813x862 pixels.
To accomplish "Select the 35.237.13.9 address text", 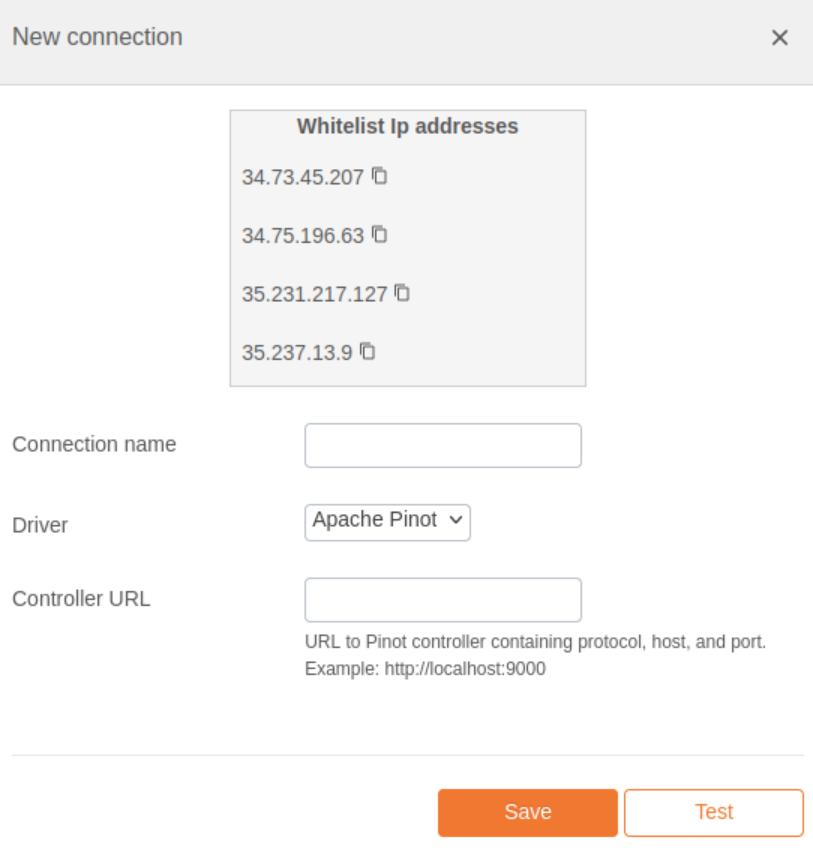I will click(x=297, y=352).
